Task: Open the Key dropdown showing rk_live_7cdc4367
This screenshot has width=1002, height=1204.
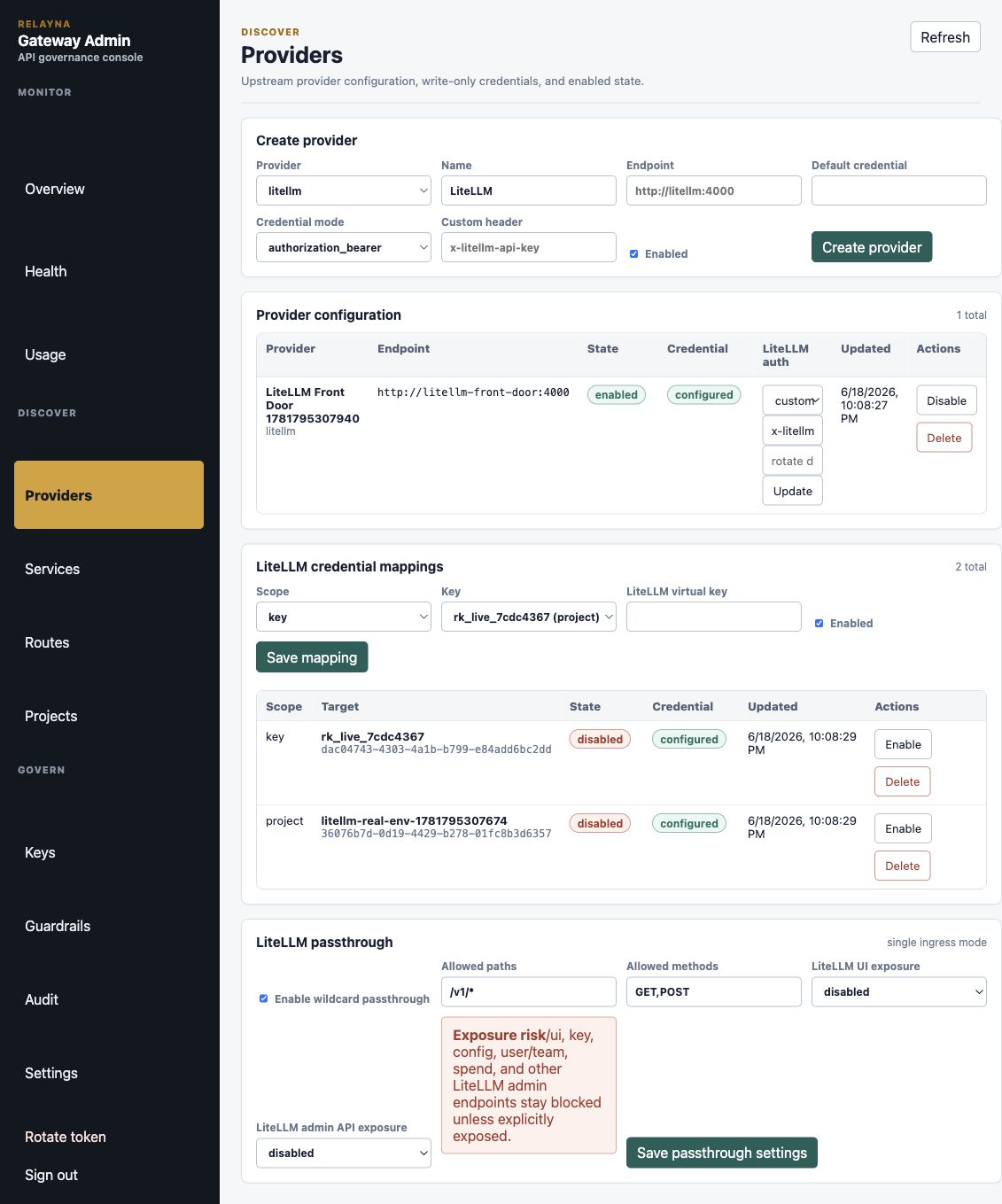Action: point(529,617)
